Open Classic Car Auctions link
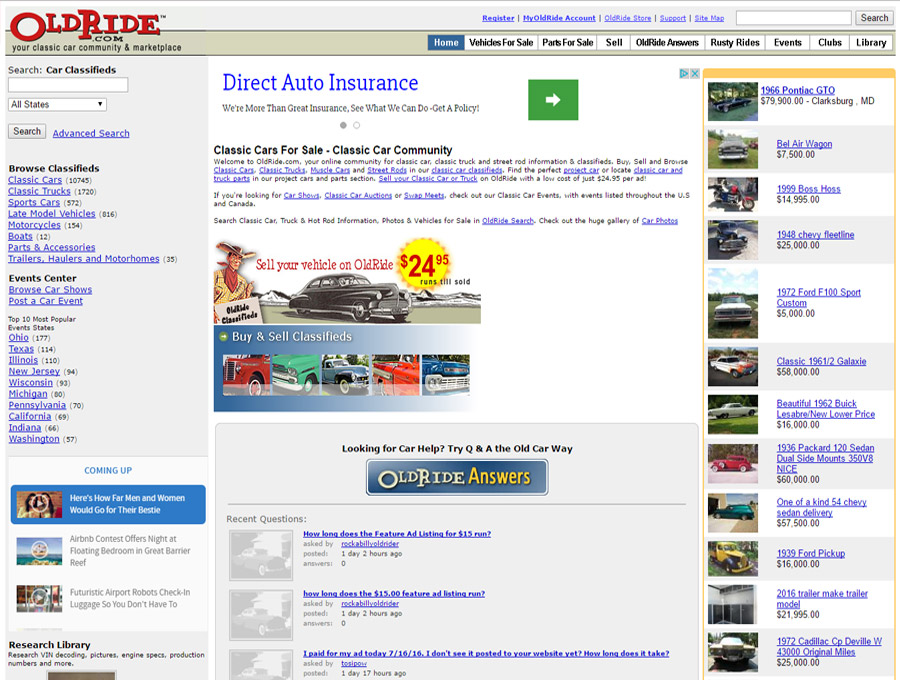This screenshot has height=680, width=900. point(358,196)
